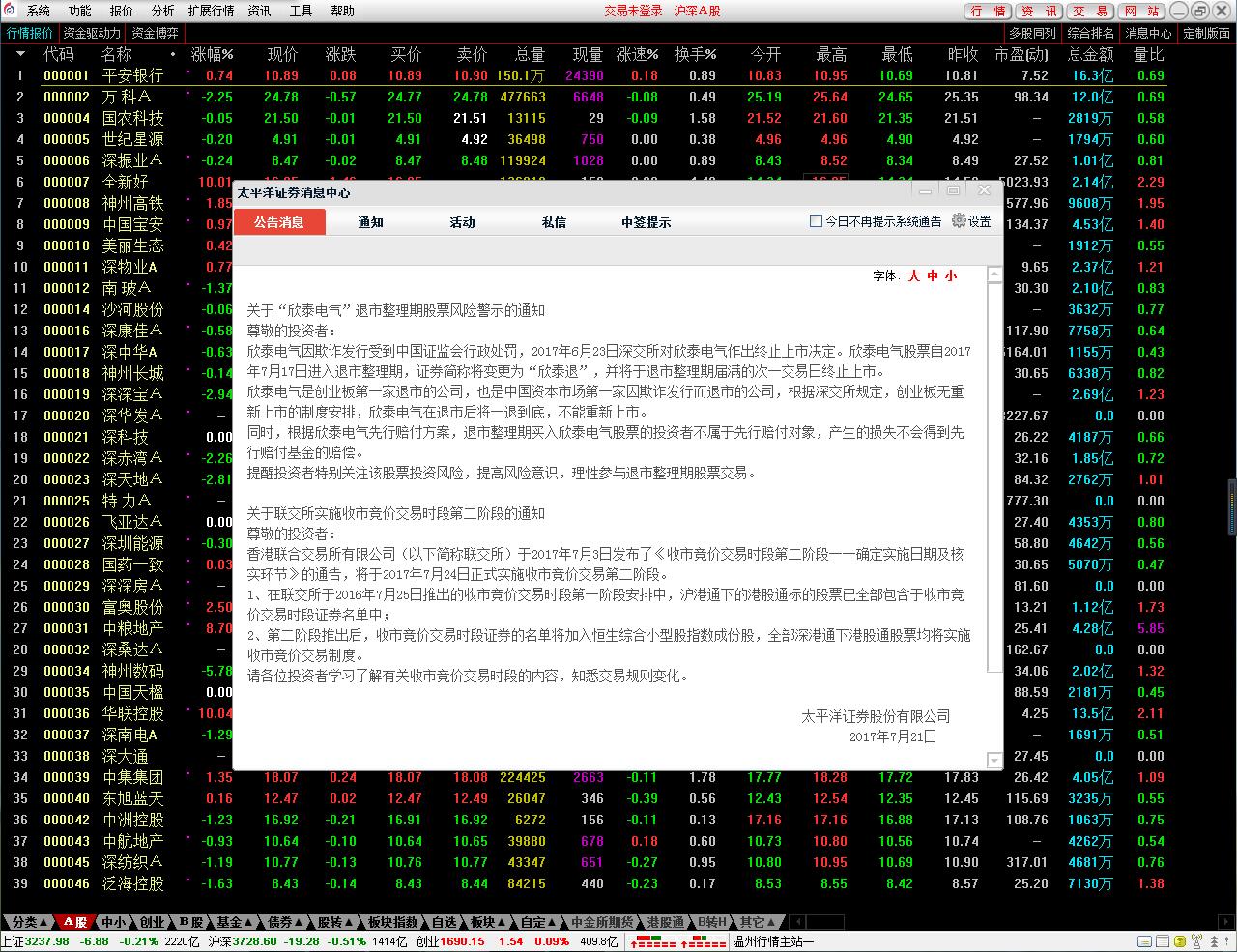Open the 板块 dropdown tab
1237x952 pixels.
pyautogui.click(x=488, y=922)
